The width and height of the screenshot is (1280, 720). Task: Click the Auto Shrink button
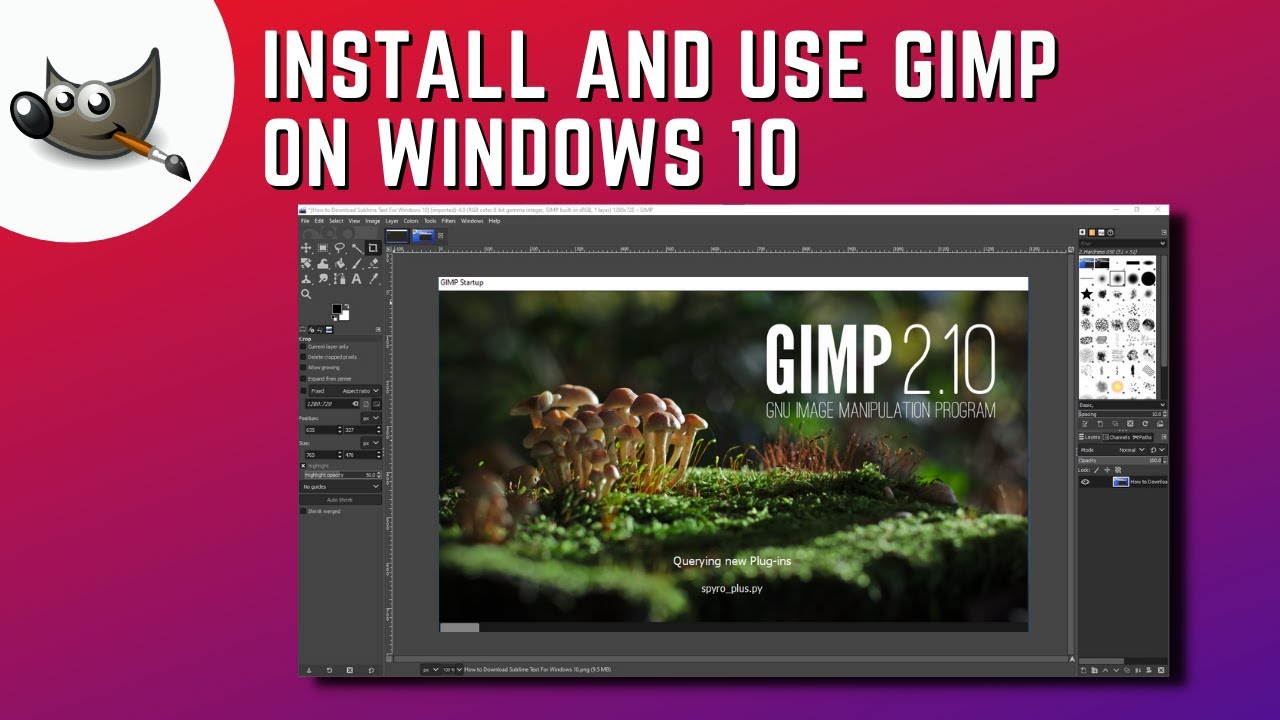tap(340, 500)
